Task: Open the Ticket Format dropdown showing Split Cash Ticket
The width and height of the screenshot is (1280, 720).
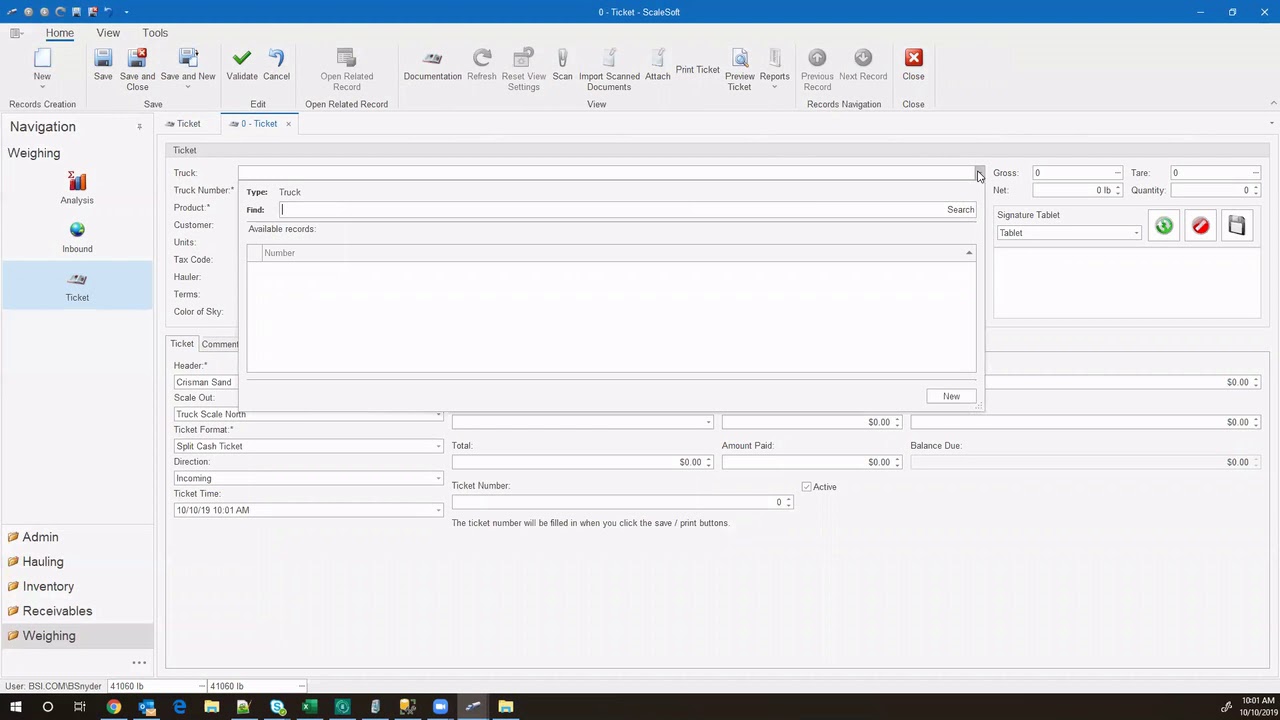Action: point(438,446)
